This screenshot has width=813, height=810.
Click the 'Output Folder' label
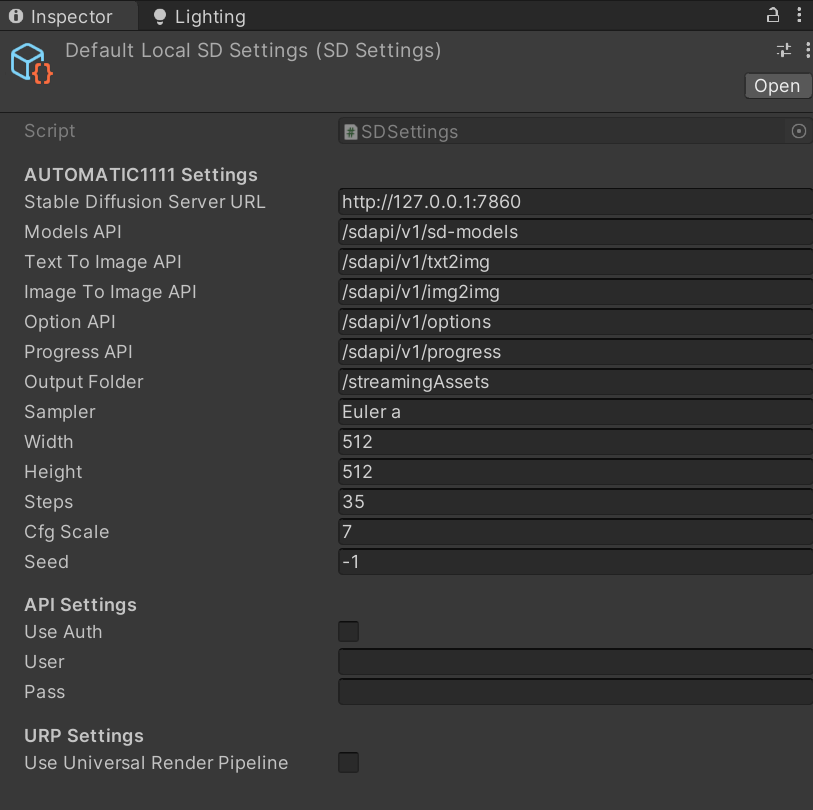click(84, 382)
